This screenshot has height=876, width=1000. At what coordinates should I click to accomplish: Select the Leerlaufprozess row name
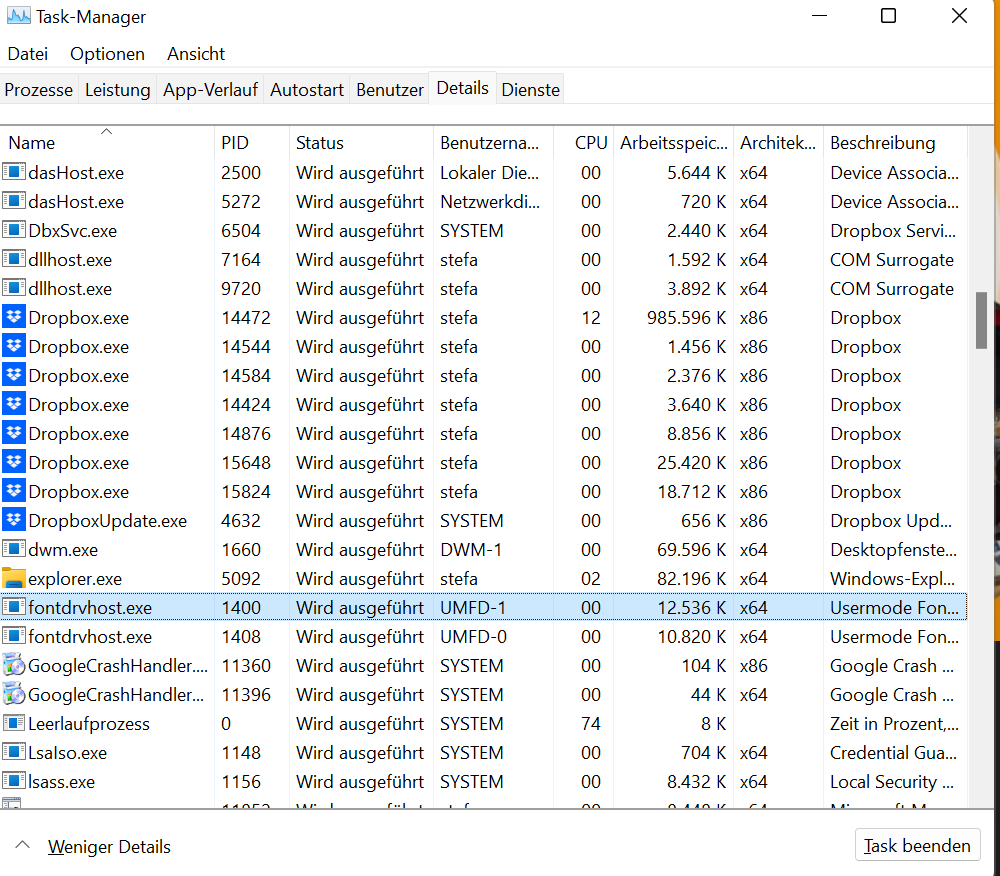pos(89,723)
